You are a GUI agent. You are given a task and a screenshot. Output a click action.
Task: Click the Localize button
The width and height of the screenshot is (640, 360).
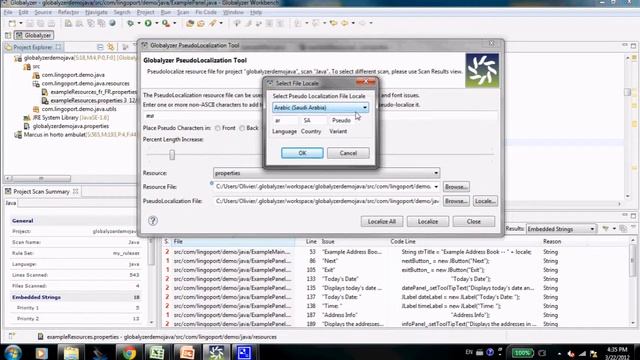[428, 221]
